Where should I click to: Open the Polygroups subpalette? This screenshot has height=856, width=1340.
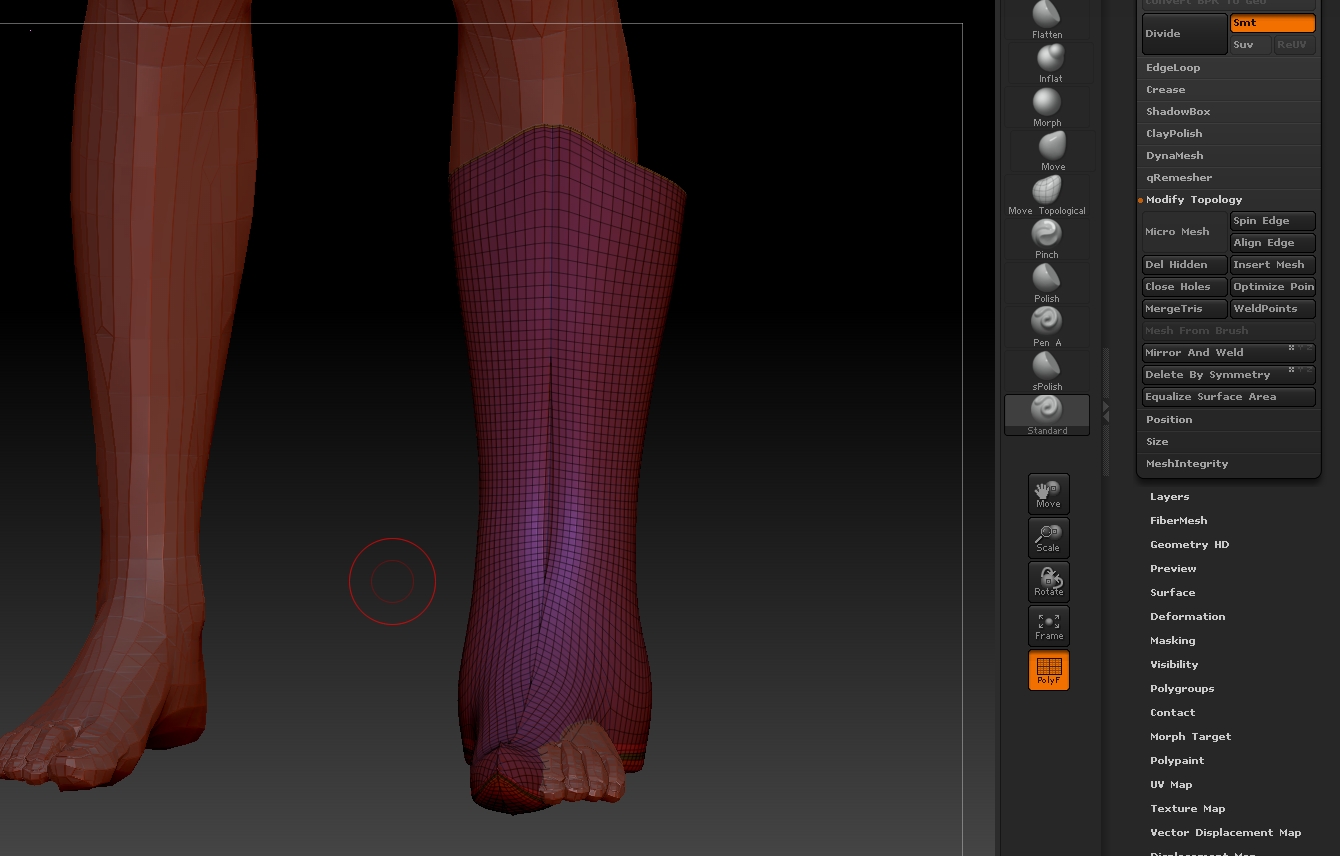pyautogui.click(x=1182, y=689)
